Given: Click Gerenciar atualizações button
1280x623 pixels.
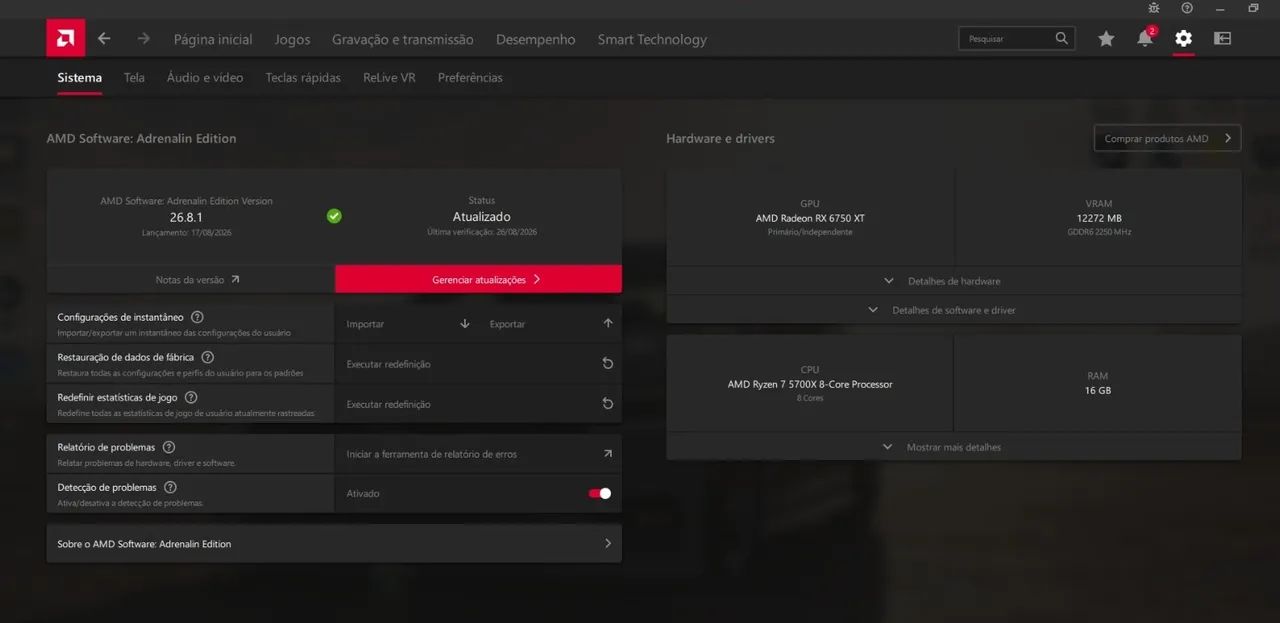Looking at the screenshot, I should pos(478,279).
